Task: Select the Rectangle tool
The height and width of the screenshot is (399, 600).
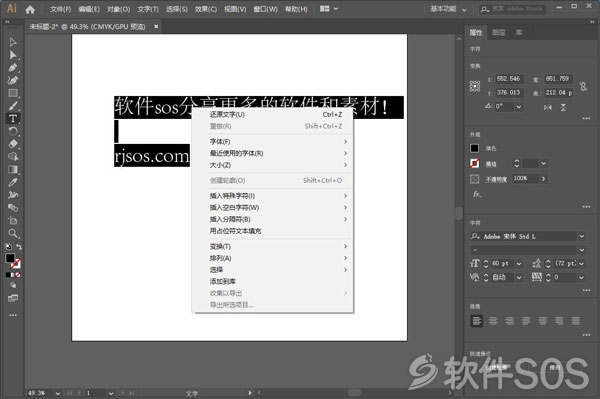Action: coord(13,93)
